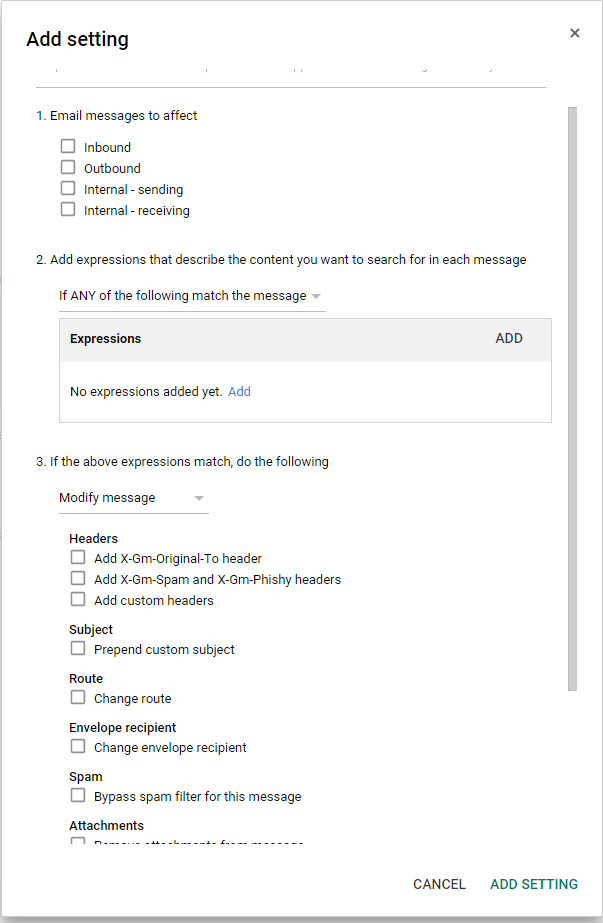Image resolution: width=603 pixels, height=923 pixels.
Task: Enable Prepend custom subject
Action: coord(78,649)
